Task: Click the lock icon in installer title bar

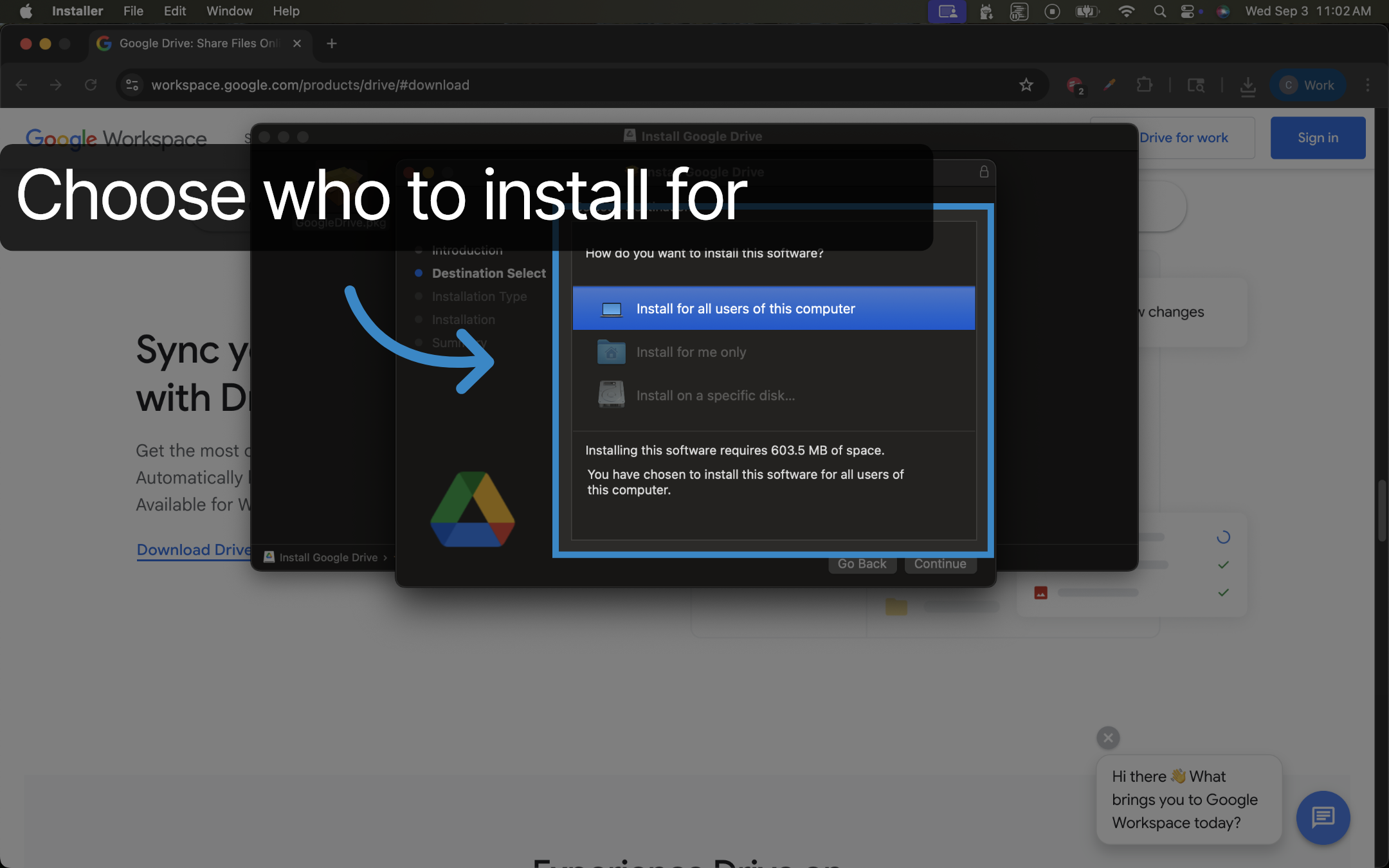Action: pos(984,172)
